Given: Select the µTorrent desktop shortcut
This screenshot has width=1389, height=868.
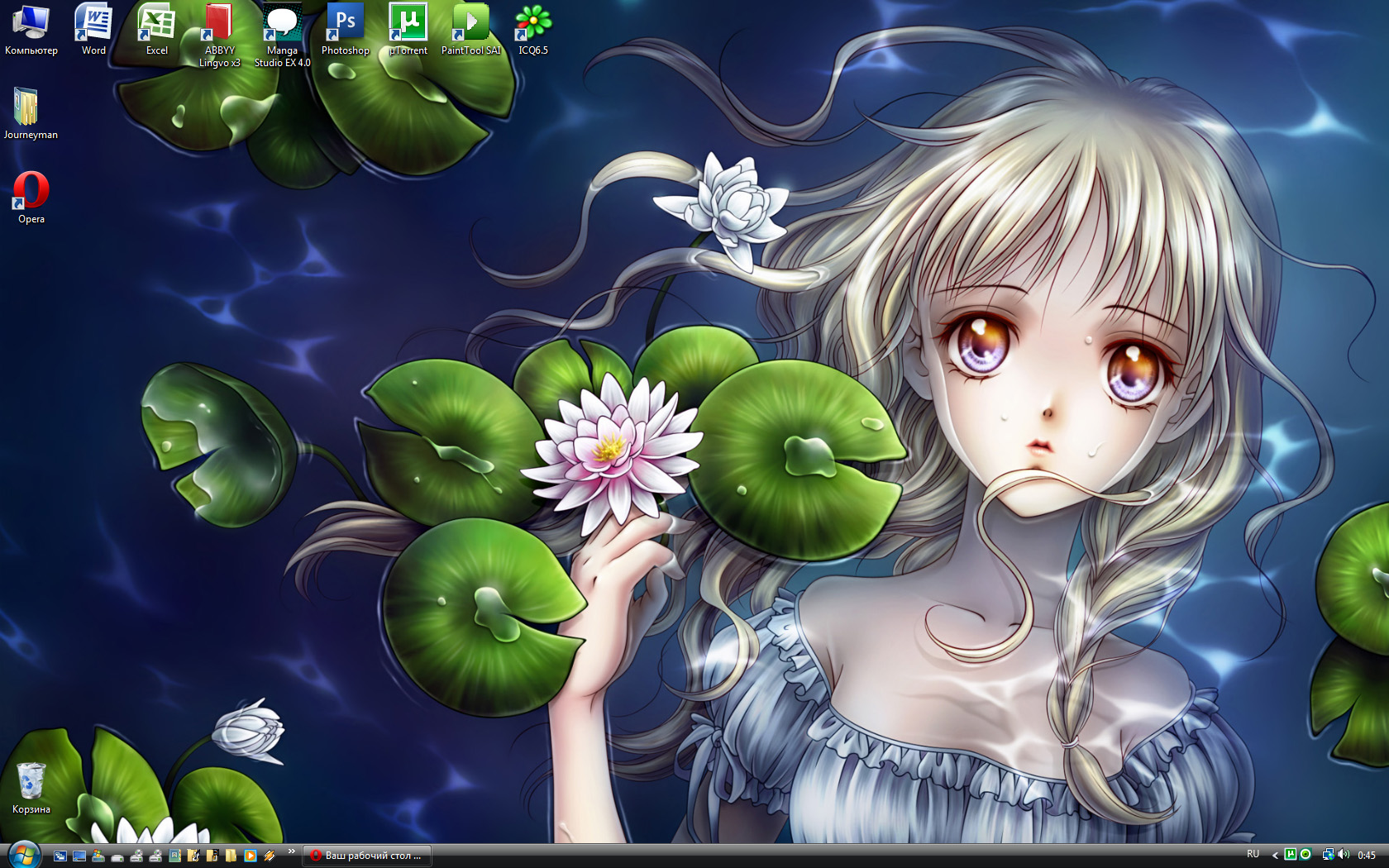Looking at the screenshot, I should (x=408, y=29).
